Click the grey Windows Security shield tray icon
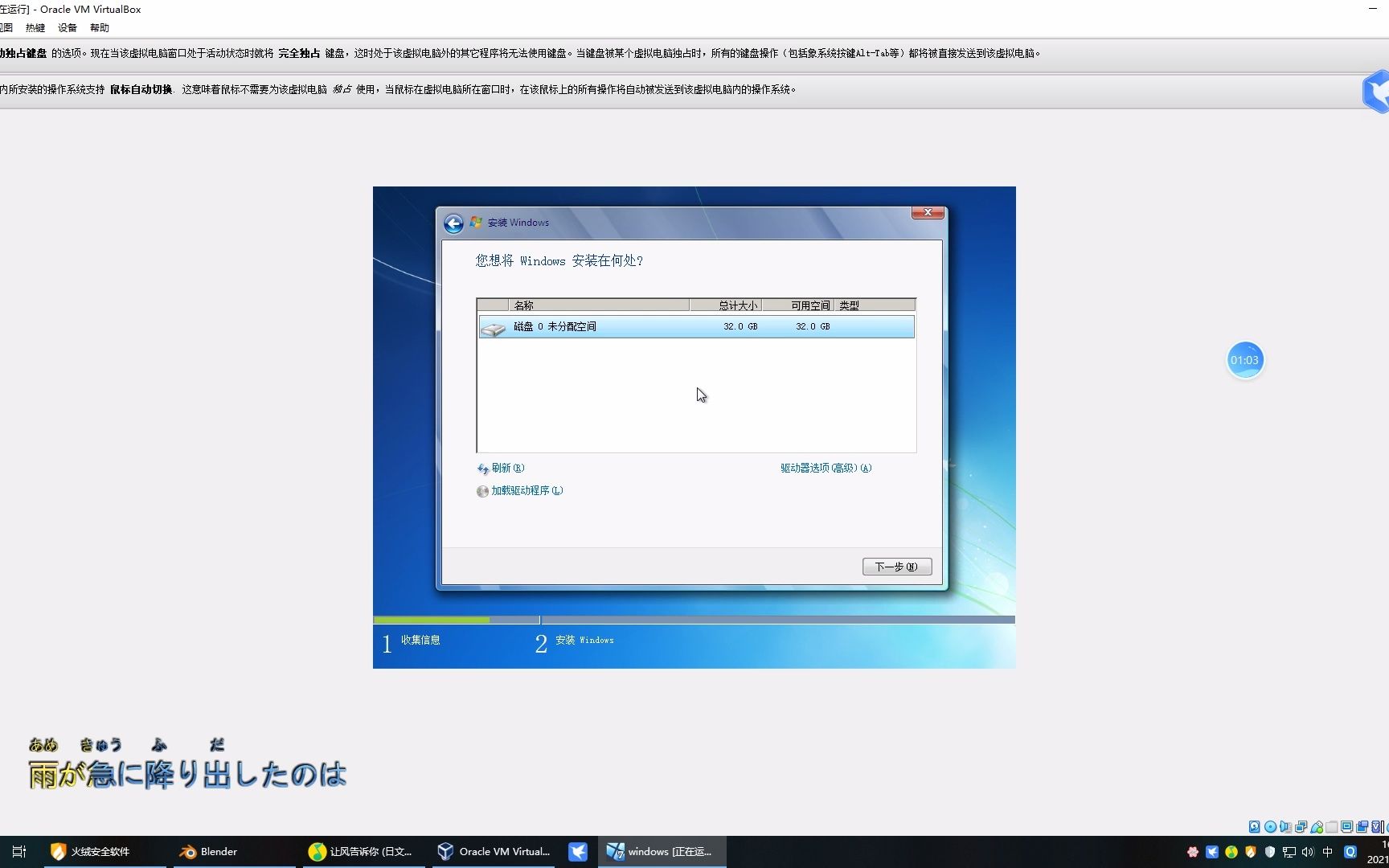 click(x=1270, y=852)
